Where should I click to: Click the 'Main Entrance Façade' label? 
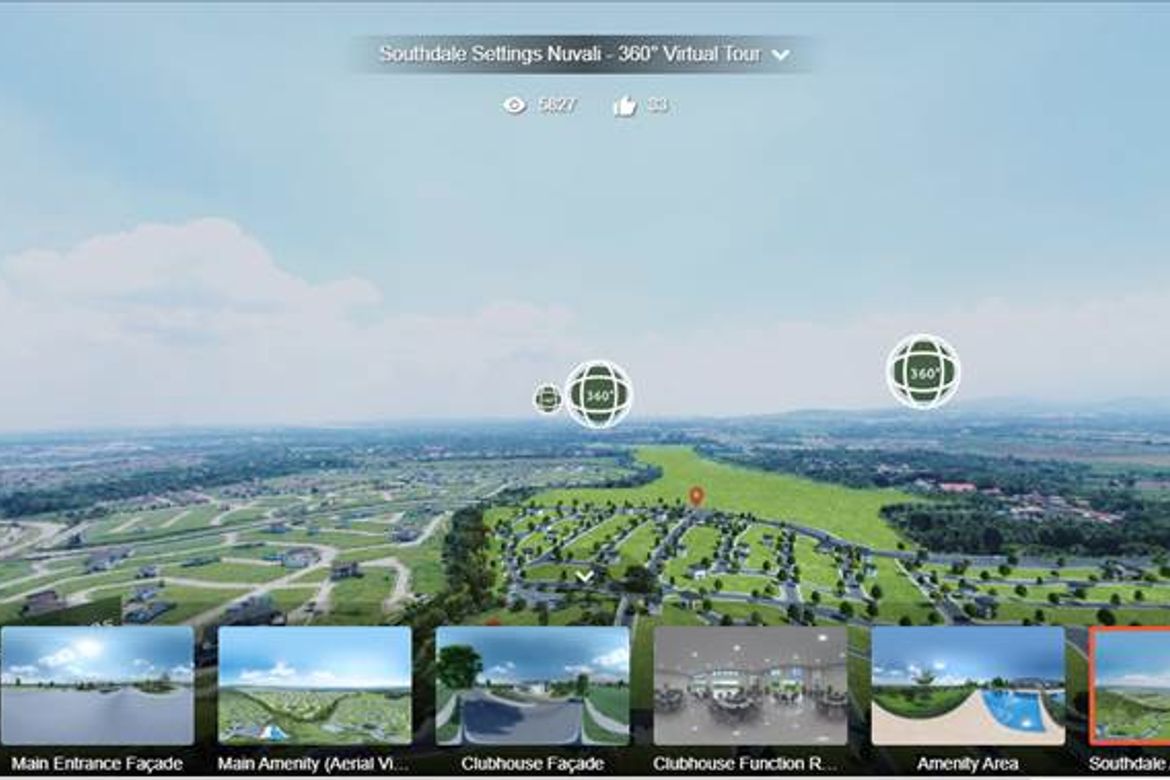97,764
